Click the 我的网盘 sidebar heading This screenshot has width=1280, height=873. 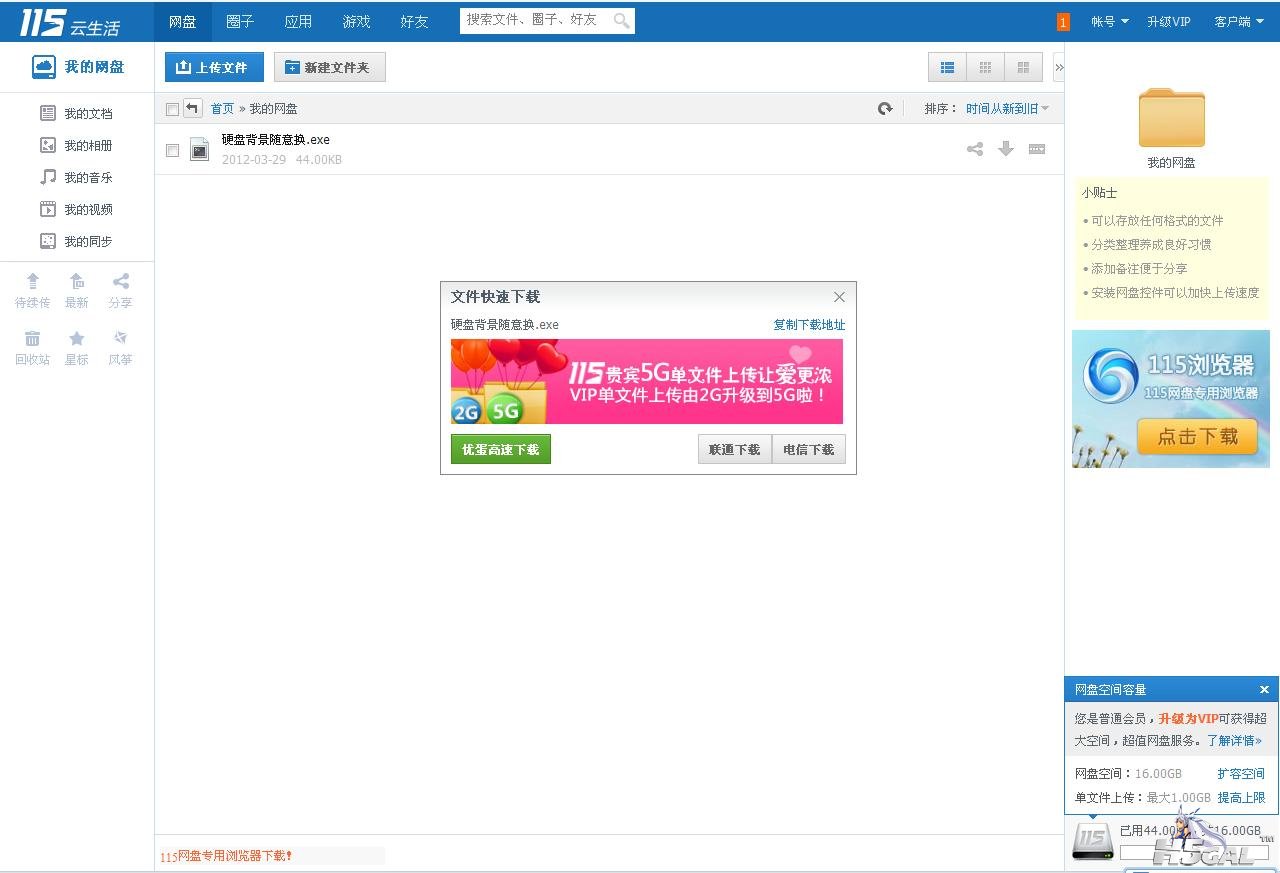[x=78, y=67]
